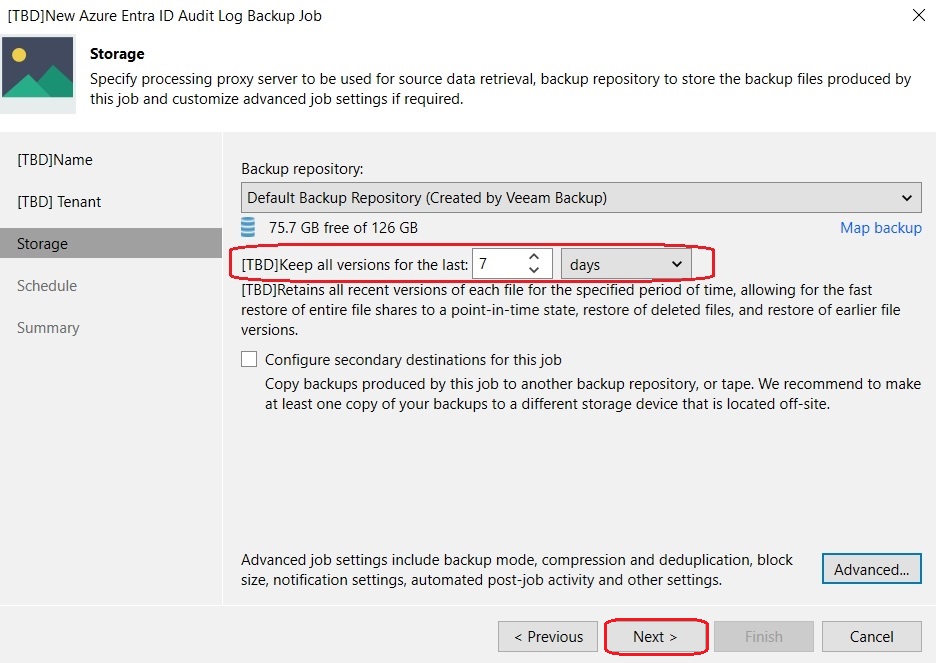936x663 pixels.
Task: Proceed with the Next button
Action: coord(655,637)
